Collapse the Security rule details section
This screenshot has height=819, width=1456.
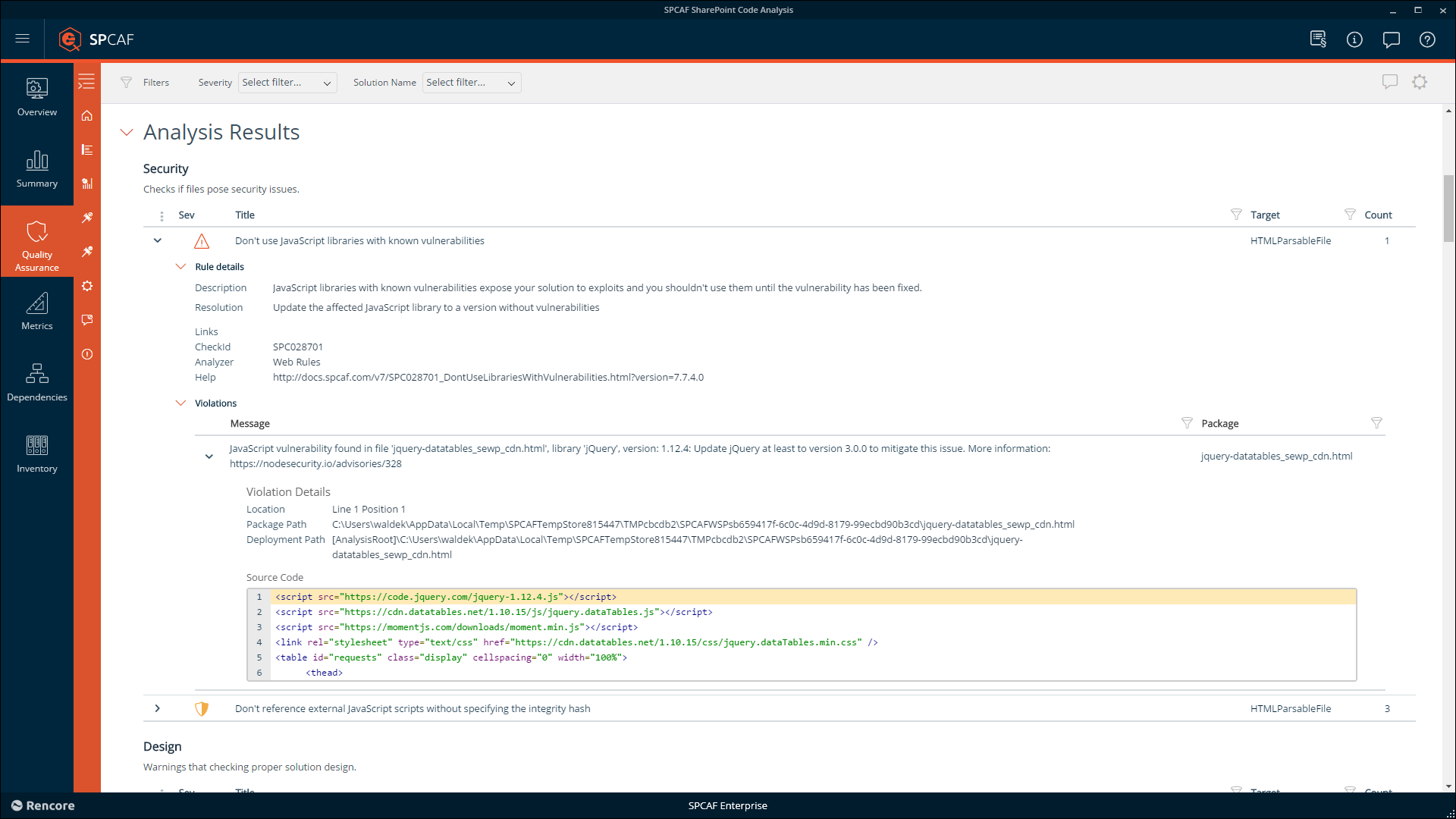pyautogui.click(x=181, y=266)
